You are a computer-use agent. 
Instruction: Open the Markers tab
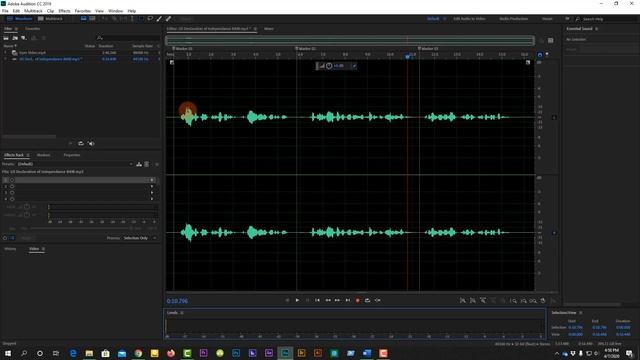[43, 155]
